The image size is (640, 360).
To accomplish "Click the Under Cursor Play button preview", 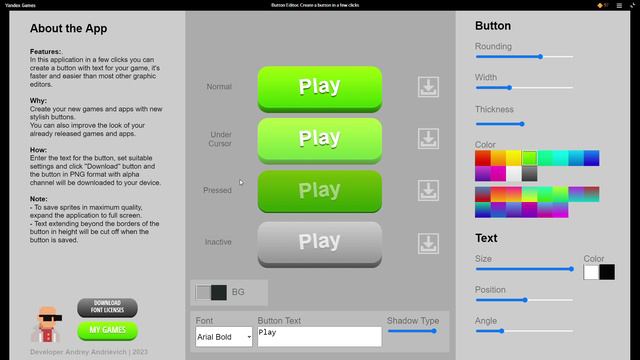I will pyautogui.click(x=320, y=141).
